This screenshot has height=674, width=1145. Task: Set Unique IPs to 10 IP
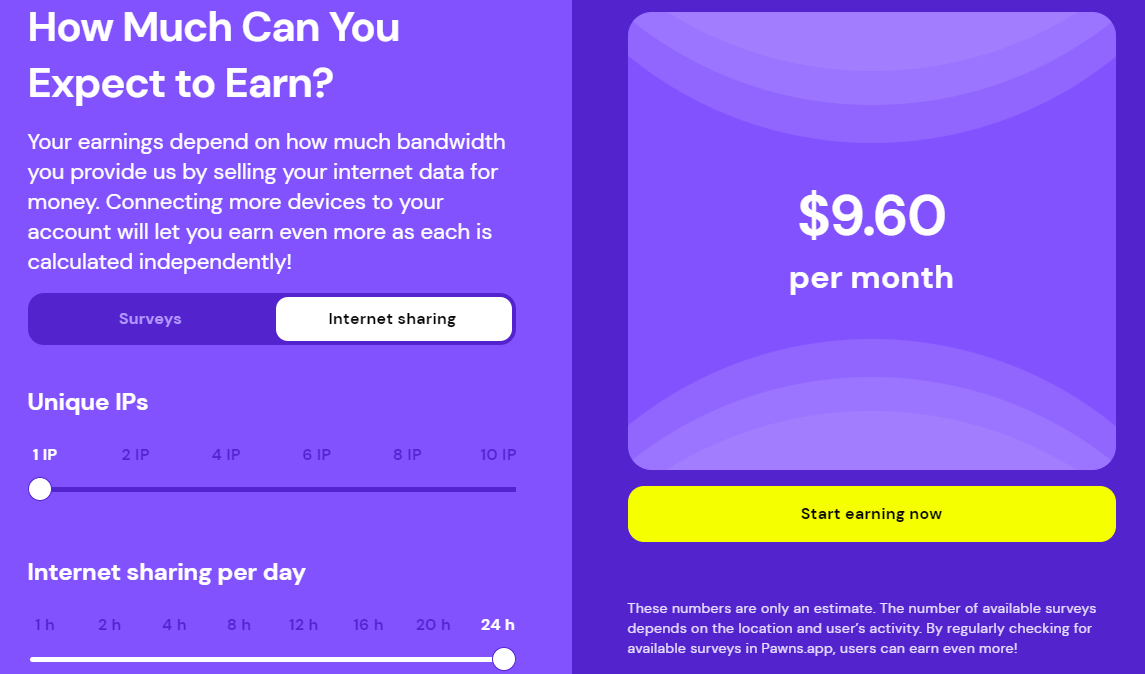498,455
